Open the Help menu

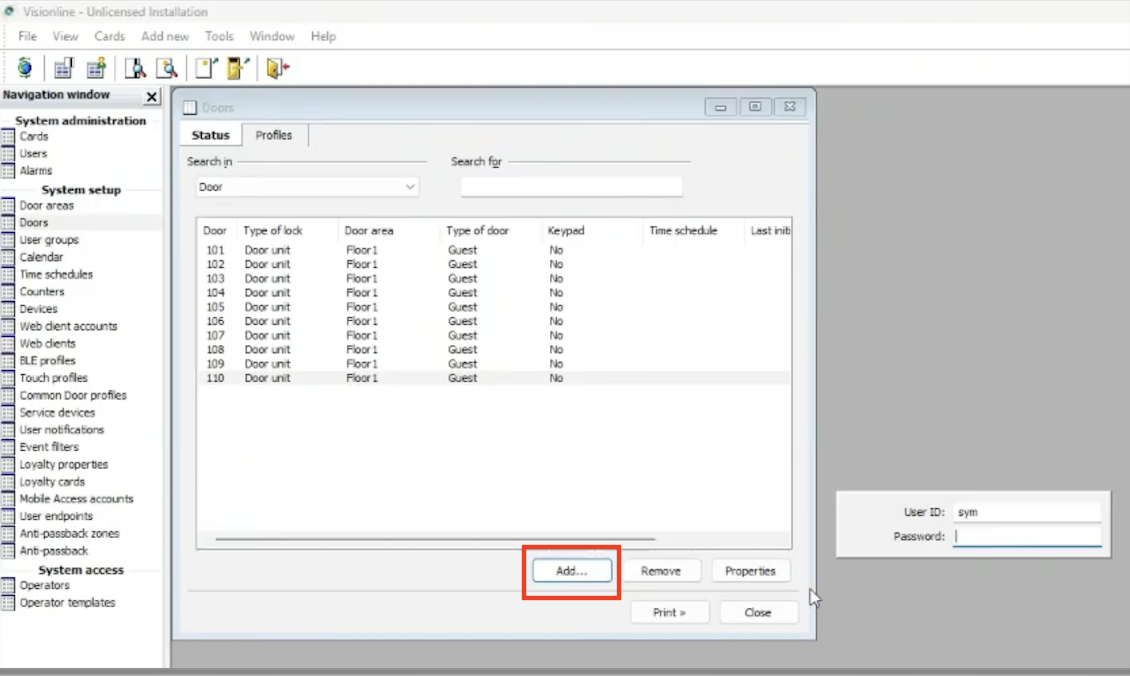tap(324, 36)
